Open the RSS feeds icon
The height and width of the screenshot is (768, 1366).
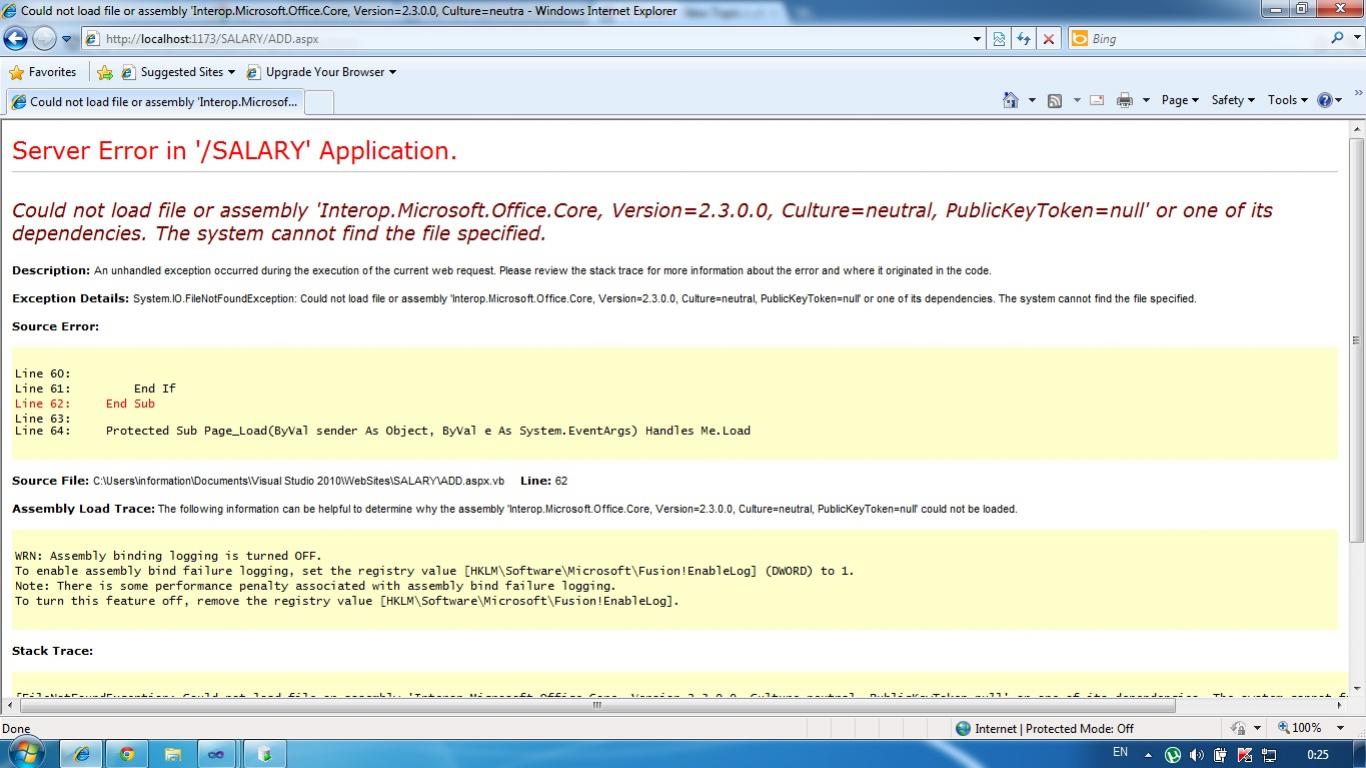1054,100
